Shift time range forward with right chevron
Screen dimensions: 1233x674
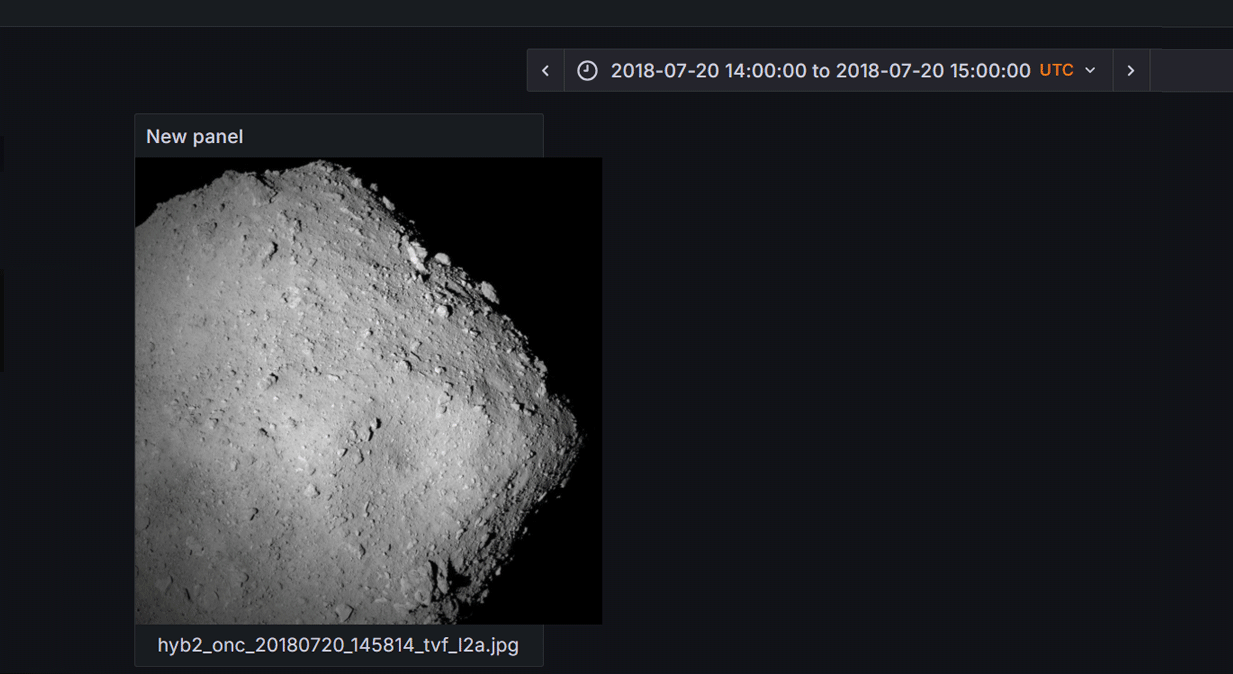[1131, 71]
